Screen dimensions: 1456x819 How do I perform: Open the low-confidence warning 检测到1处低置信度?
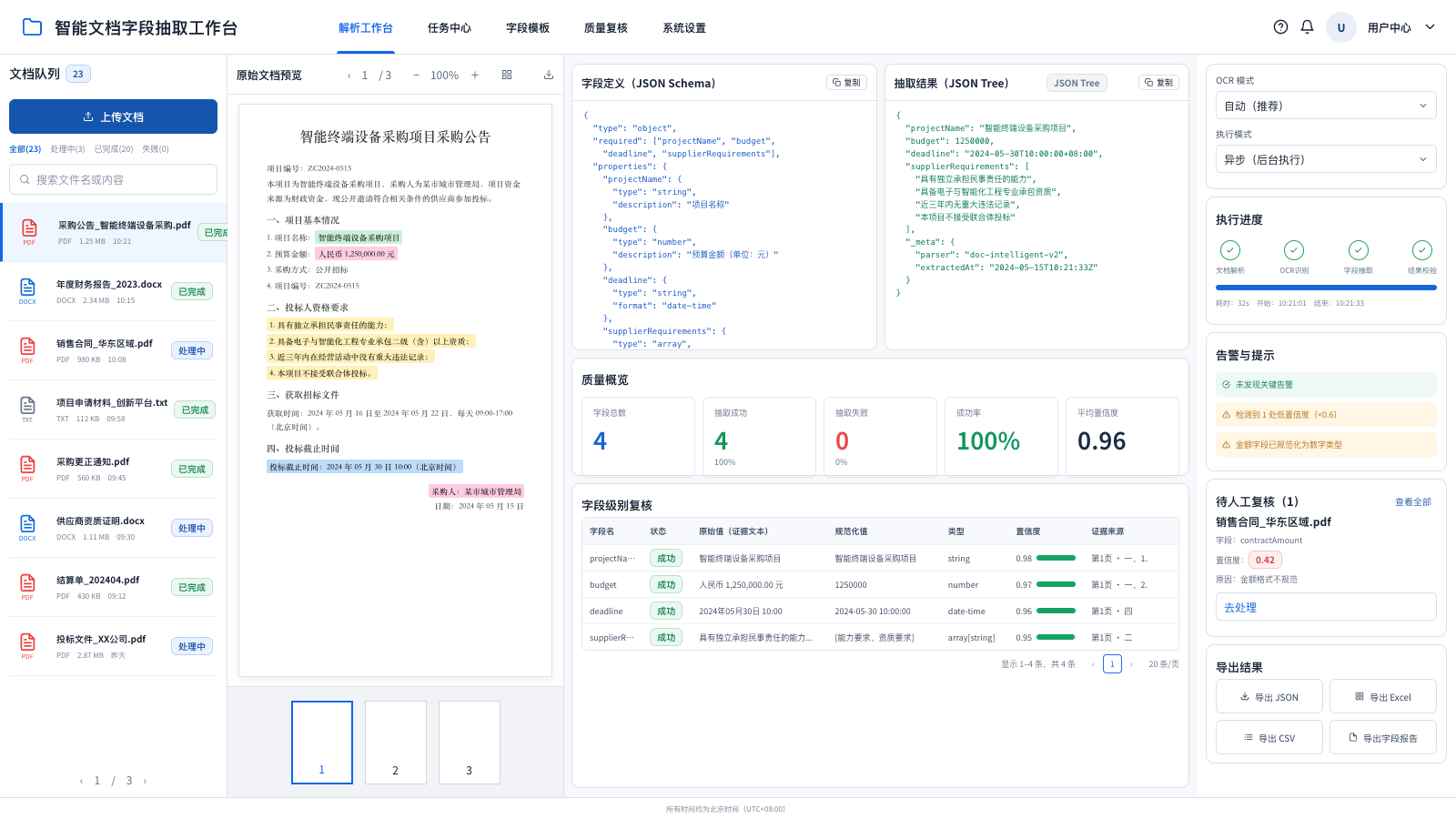coord(1326,414)
